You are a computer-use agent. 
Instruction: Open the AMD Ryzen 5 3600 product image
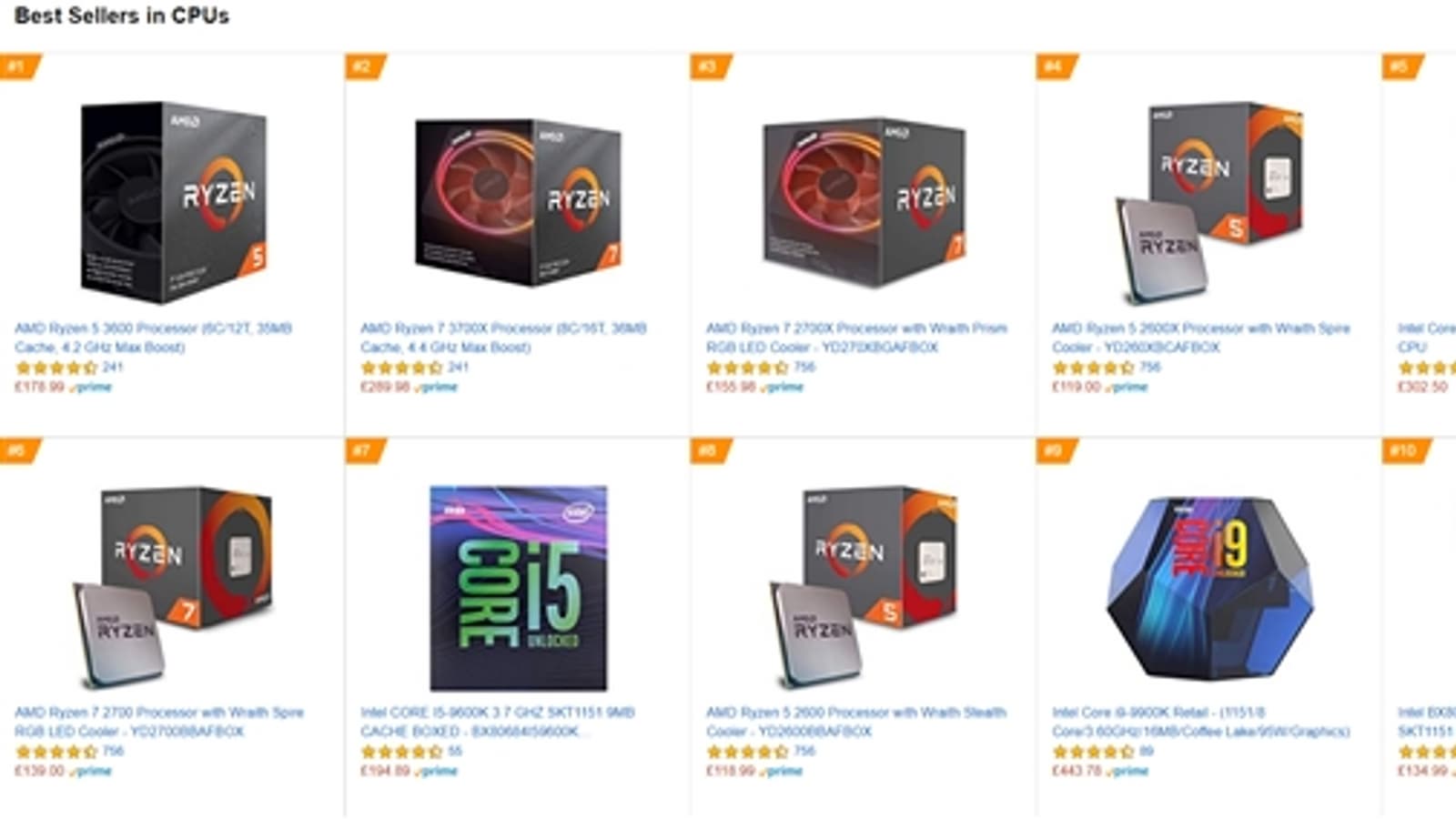pyautogui.click(x=173, y=202)
